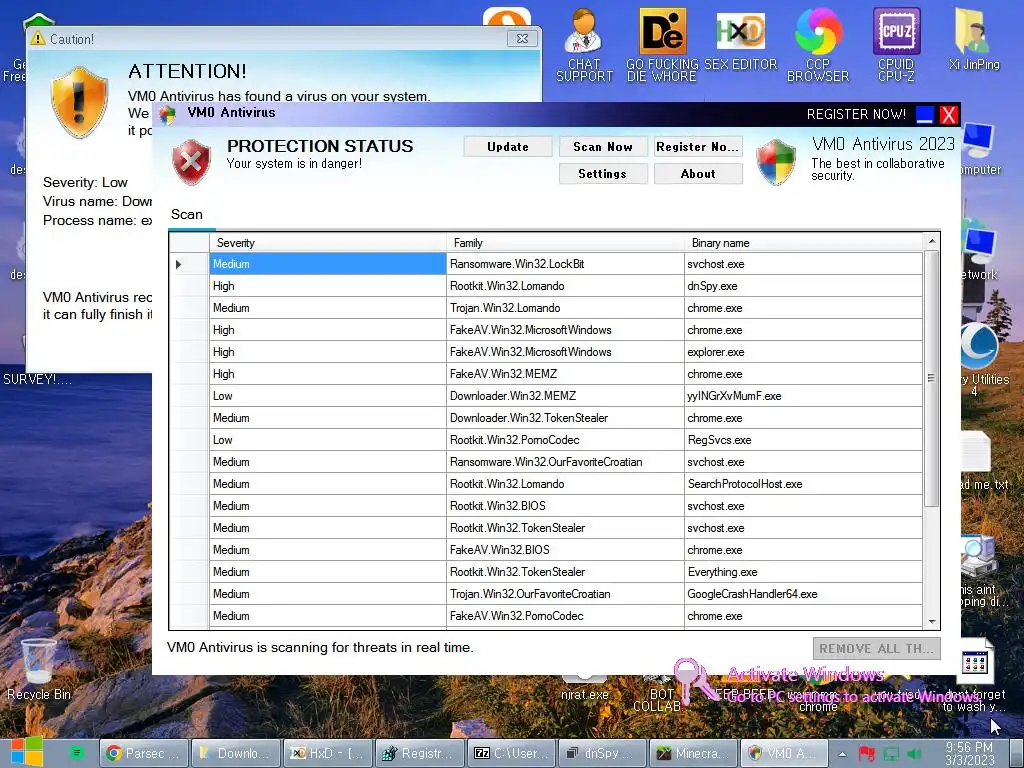Screen dimensions: 1024x768
Task: Select the Ransomware.Win32.OurFavoriteCroatian cell
Action: (565, 462)
